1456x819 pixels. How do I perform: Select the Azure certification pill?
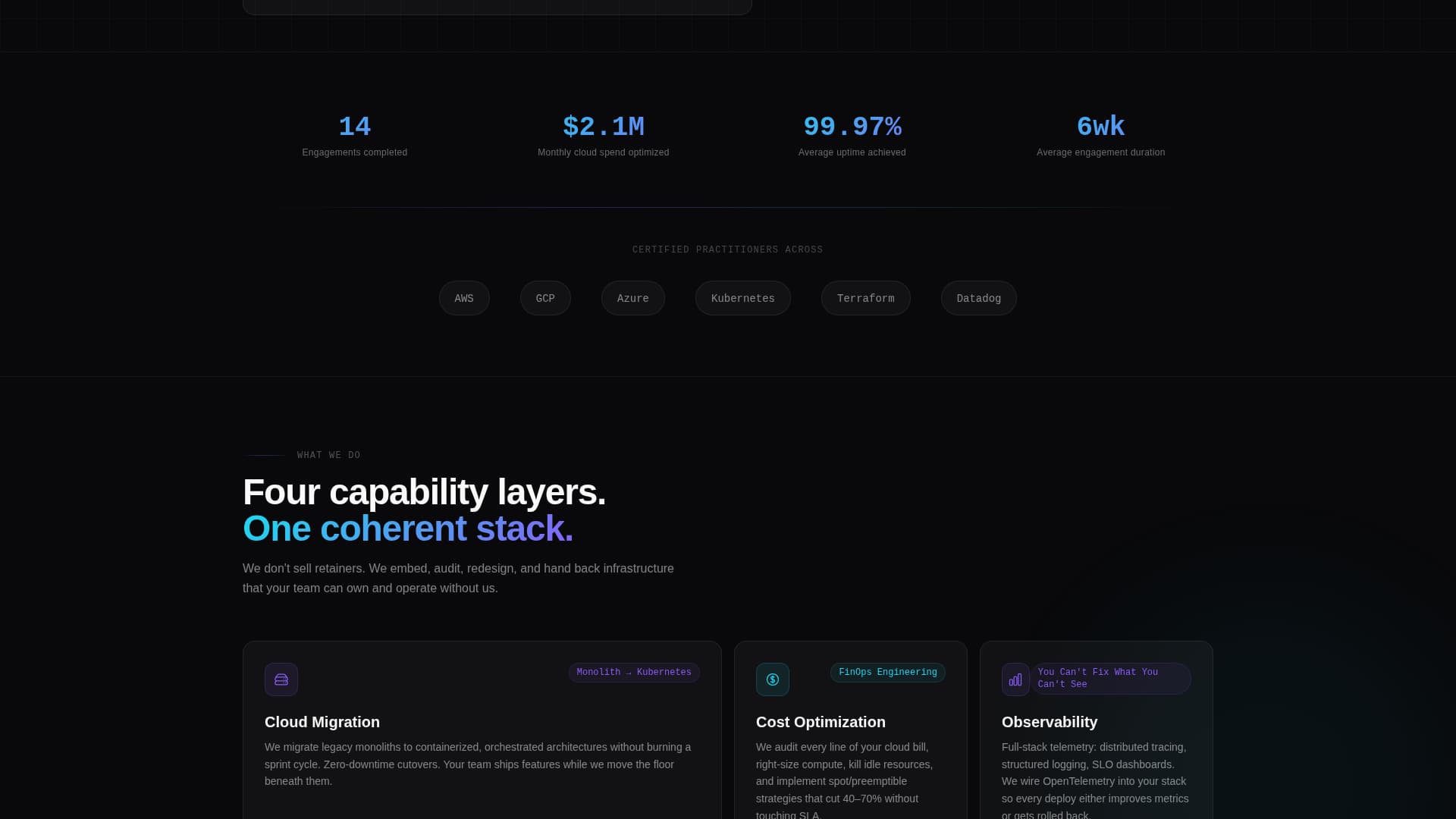click(633, 298)
